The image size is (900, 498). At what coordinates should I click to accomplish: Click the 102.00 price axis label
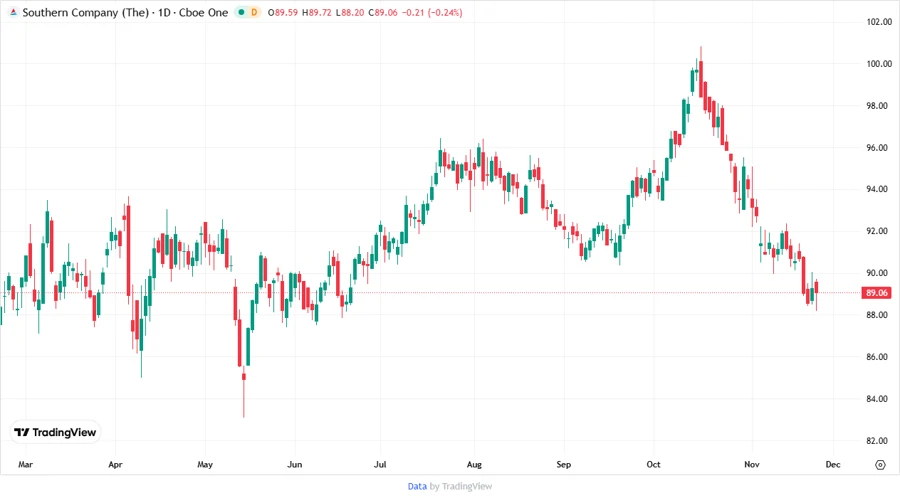(x=879, y=22)
